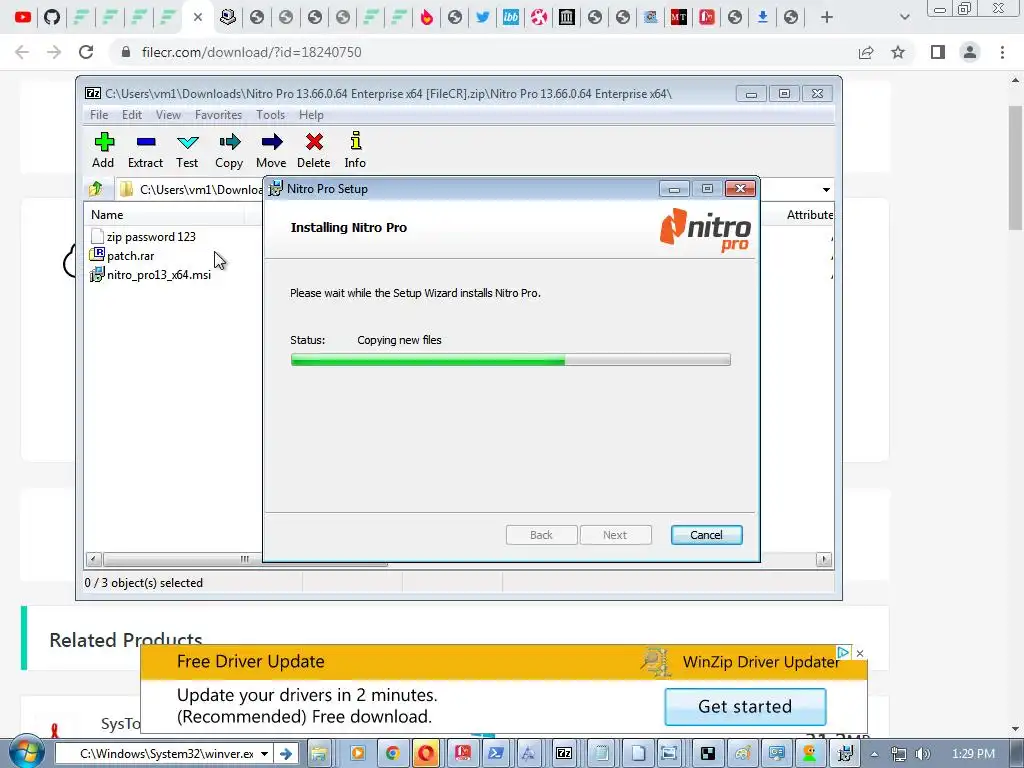
Task: Click the Delete icon in 7-Zip toolbar
Action: point(313,150)
